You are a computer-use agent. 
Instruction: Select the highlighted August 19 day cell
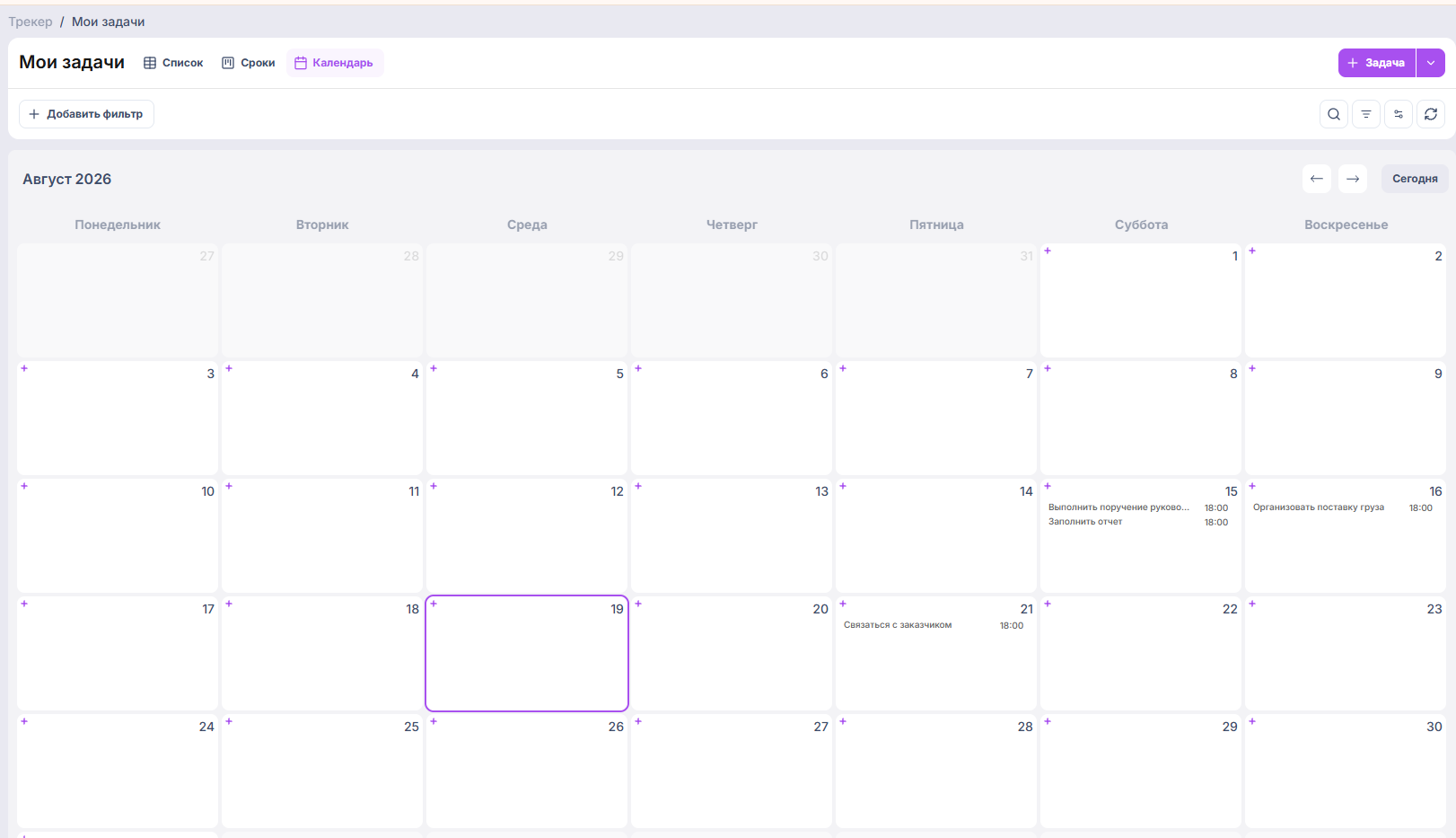(527, 653)
